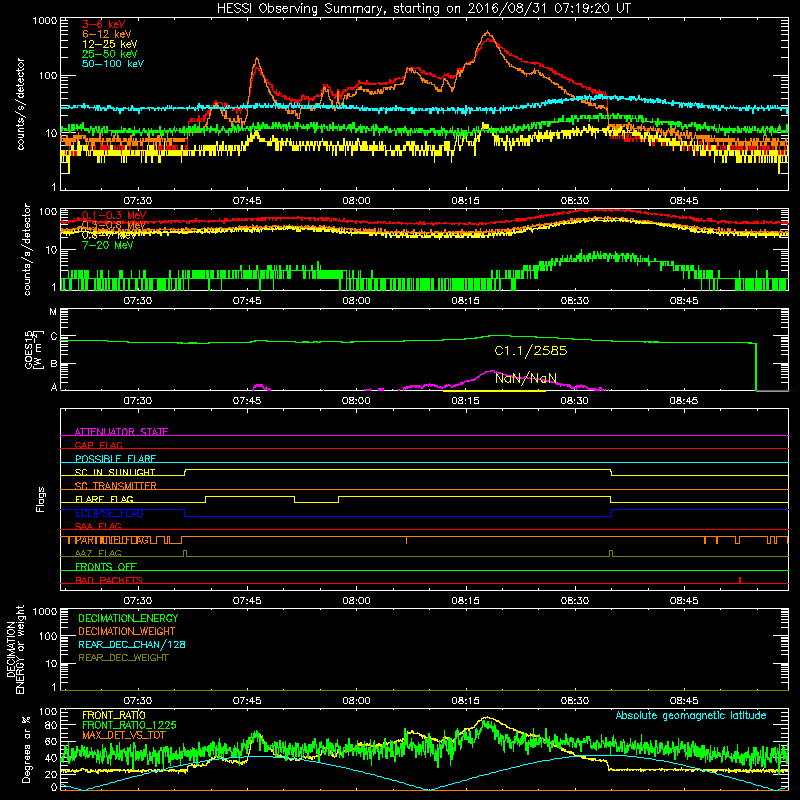This screenshot has height=800, width=800.
Task: Click the POSSIBLE_FLARE flag label
Action: point(115,459)
